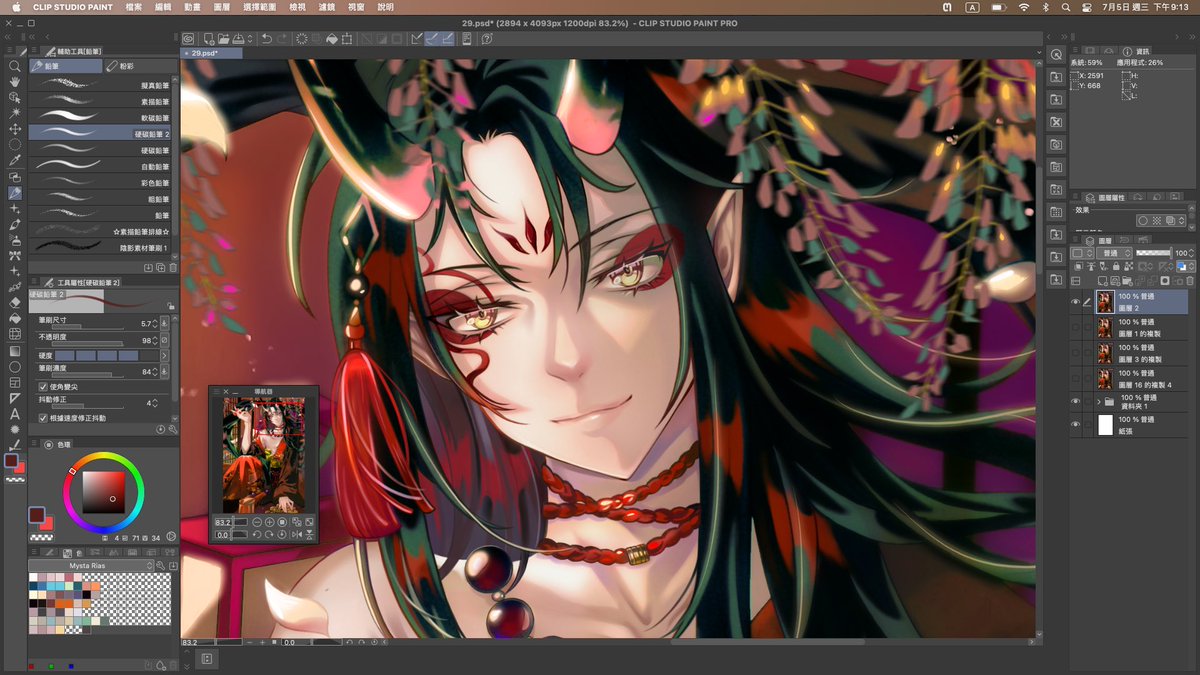Select the Move Layer tool
1200x675 pixels.
15,129
